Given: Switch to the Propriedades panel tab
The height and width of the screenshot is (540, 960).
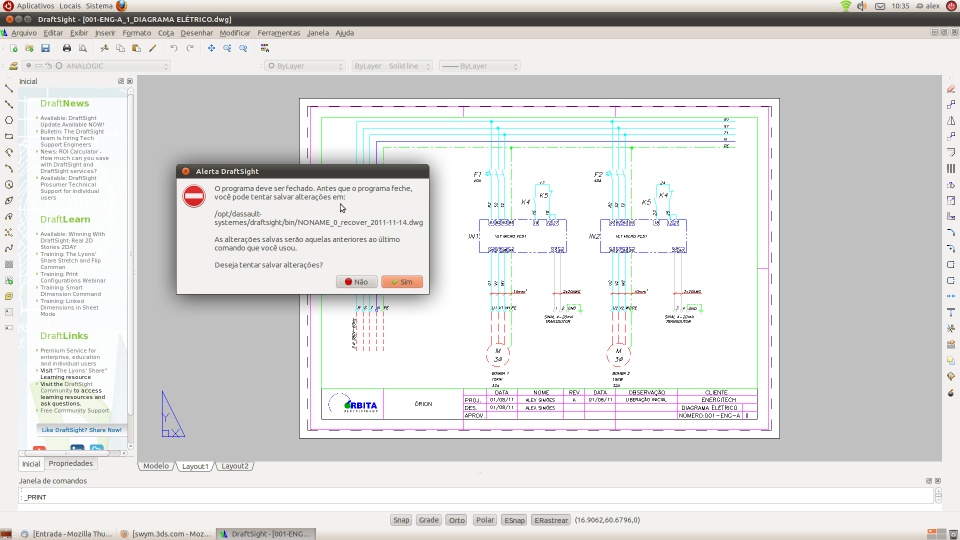Looking at the screenshot, I should click(70, 463).
